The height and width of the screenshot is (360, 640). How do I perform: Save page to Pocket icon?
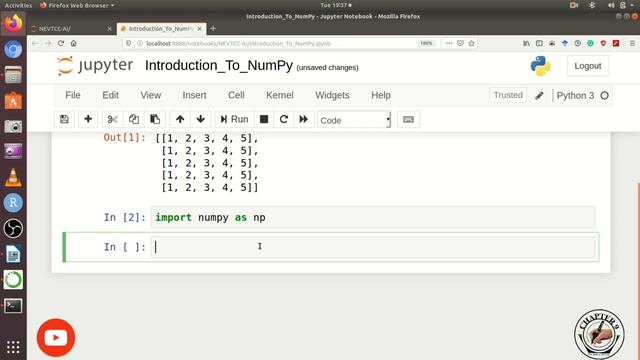(x=460, y=43)
